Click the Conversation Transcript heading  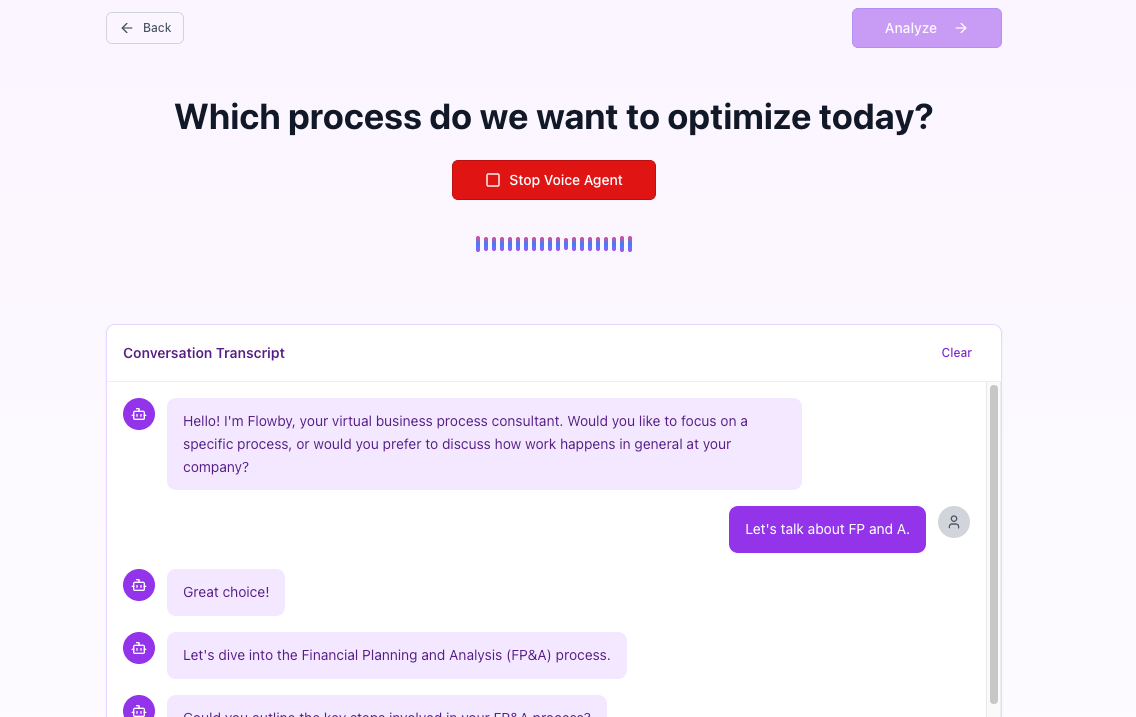(203, 353)
